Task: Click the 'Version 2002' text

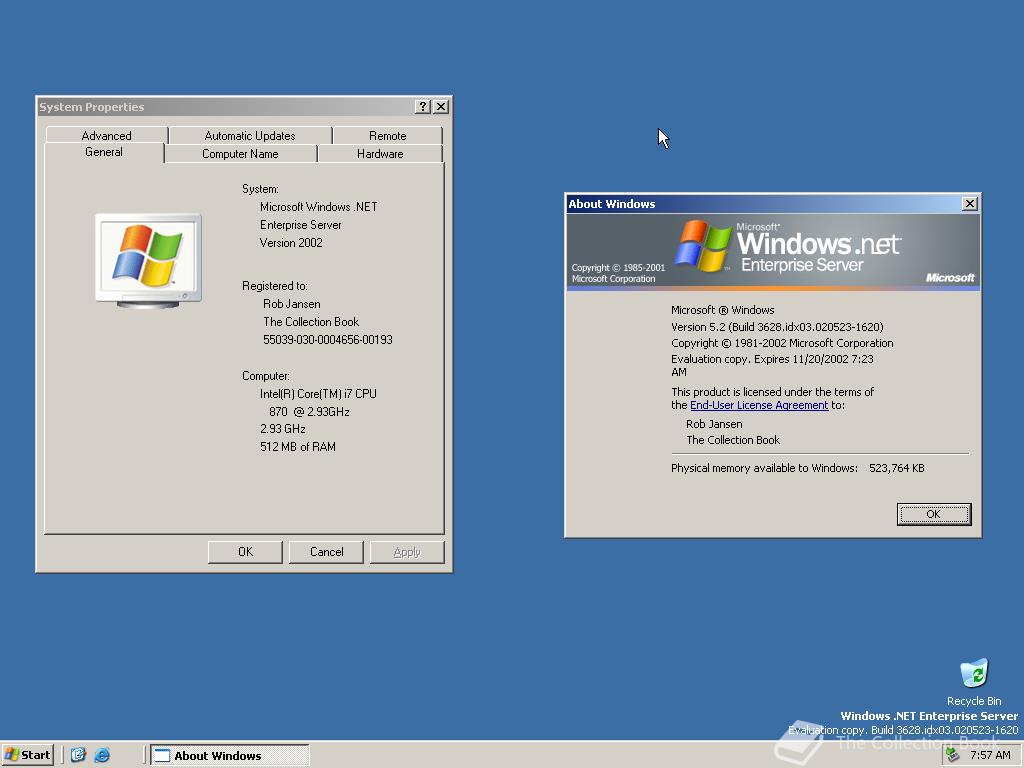Action: coord(291,242)
